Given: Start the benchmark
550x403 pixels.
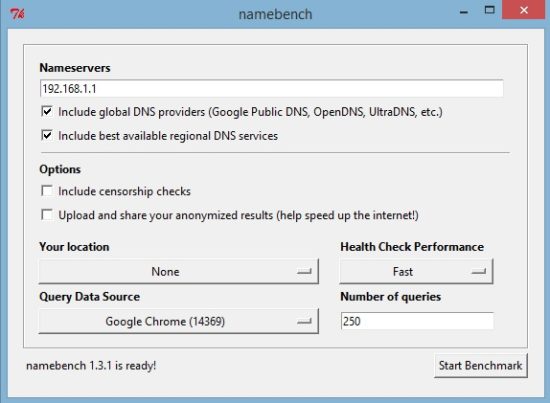Looking at the screenshot, I should click(481, 365).
